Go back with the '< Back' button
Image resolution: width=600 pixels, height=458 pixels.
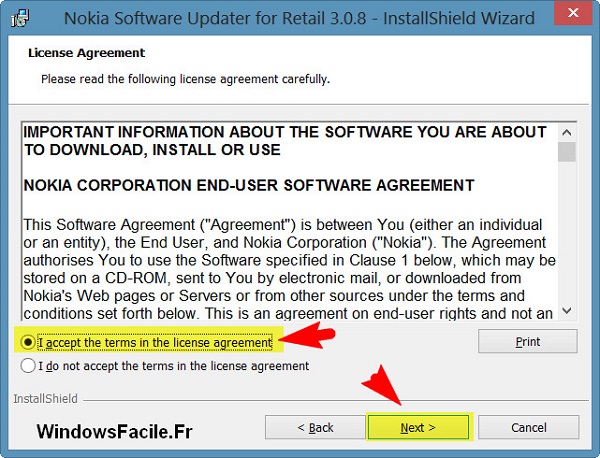click(x=315, y=427)
